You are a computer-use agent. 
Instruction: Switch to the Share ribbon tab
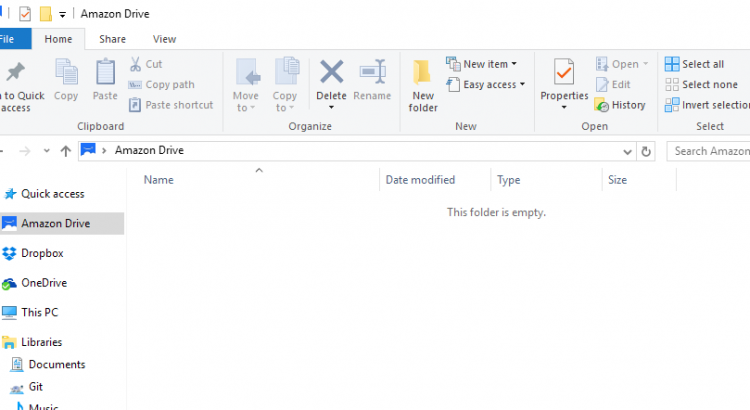coord(112,39)
